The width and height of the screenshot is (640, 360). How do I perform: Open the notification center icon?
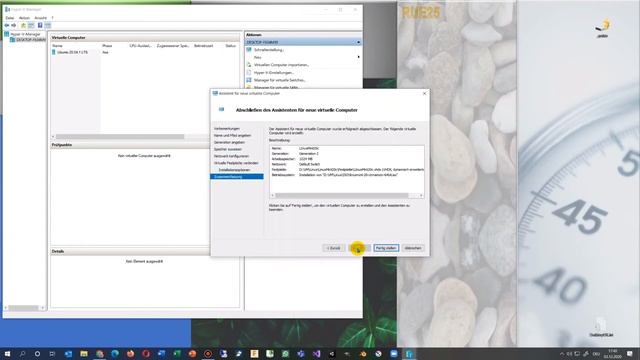click(630, 354)
